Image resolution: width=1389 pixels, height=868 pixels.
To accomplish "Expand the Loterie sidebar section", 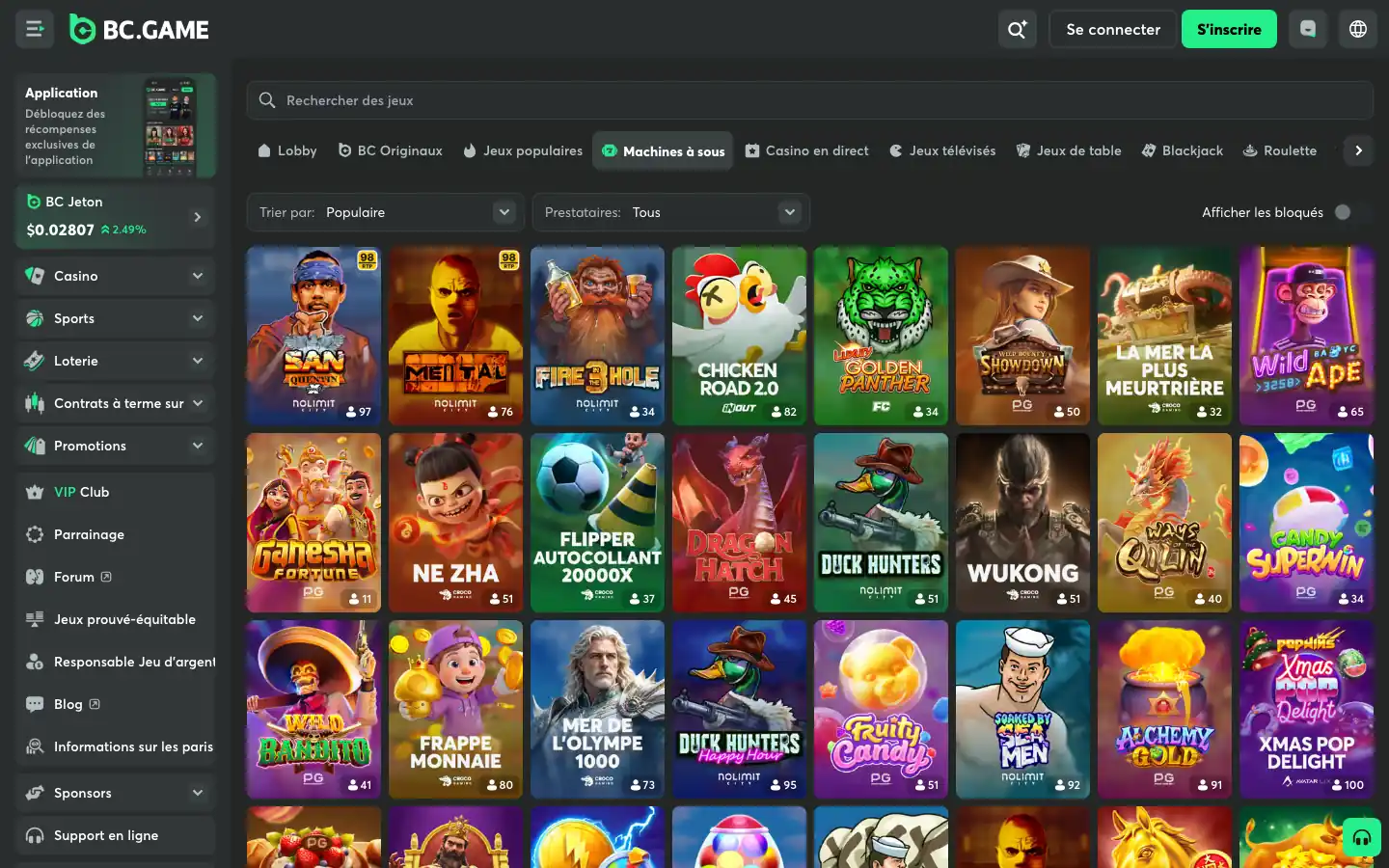I will 197,361.
